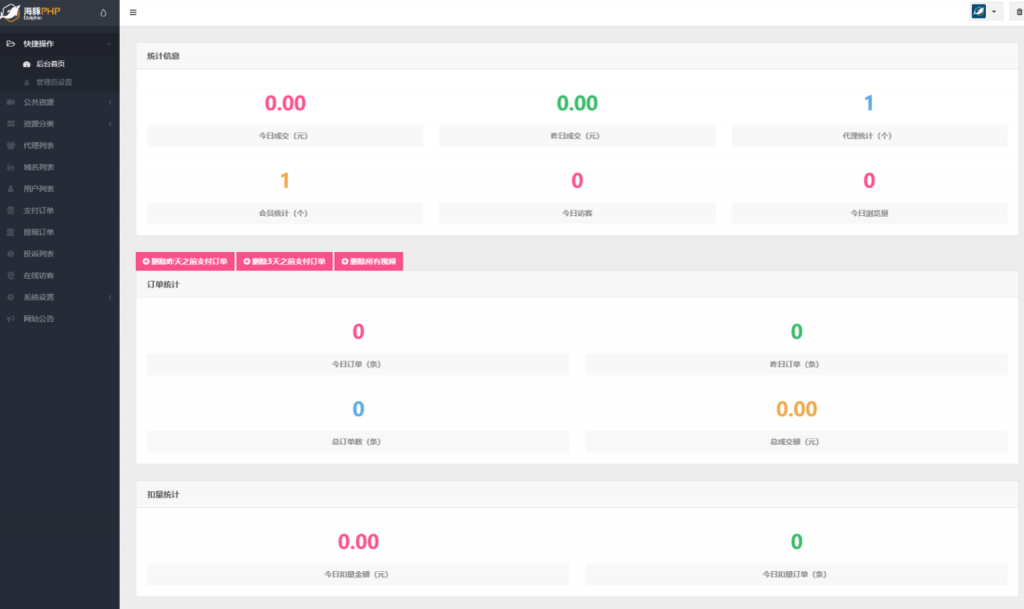
Task: Select 投诉列表 from the sidebar
Action: [39, 254]
